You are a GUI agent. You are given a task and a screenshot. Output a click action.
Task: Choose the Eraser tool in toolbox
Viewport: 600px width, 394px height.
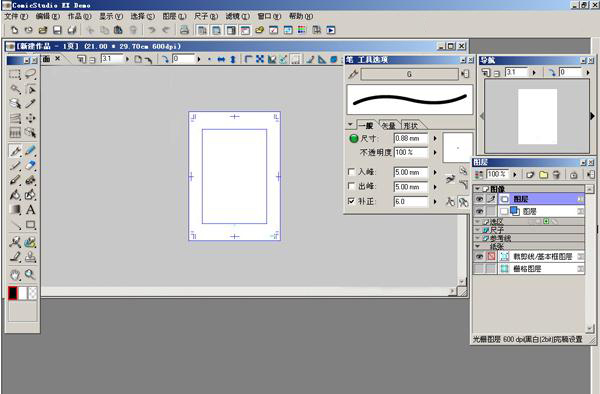(x=30, y=165)
